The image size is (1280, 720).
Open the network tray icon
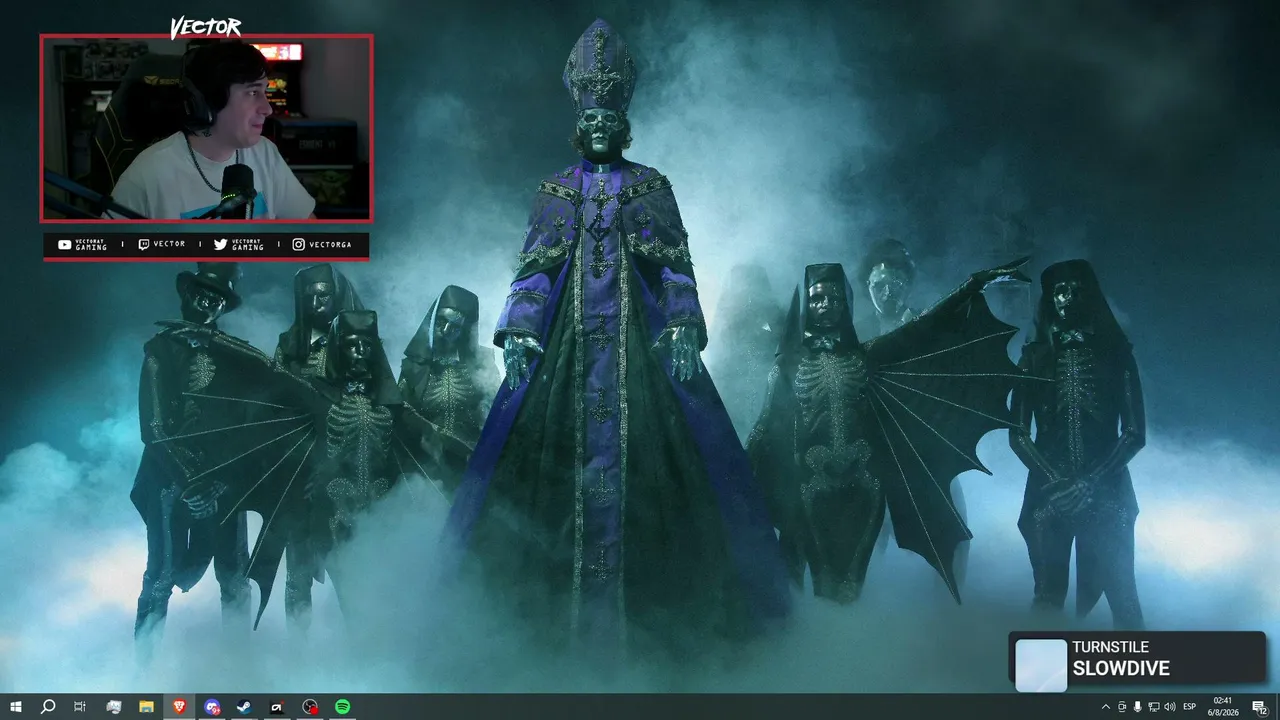tap(1153, 707)
